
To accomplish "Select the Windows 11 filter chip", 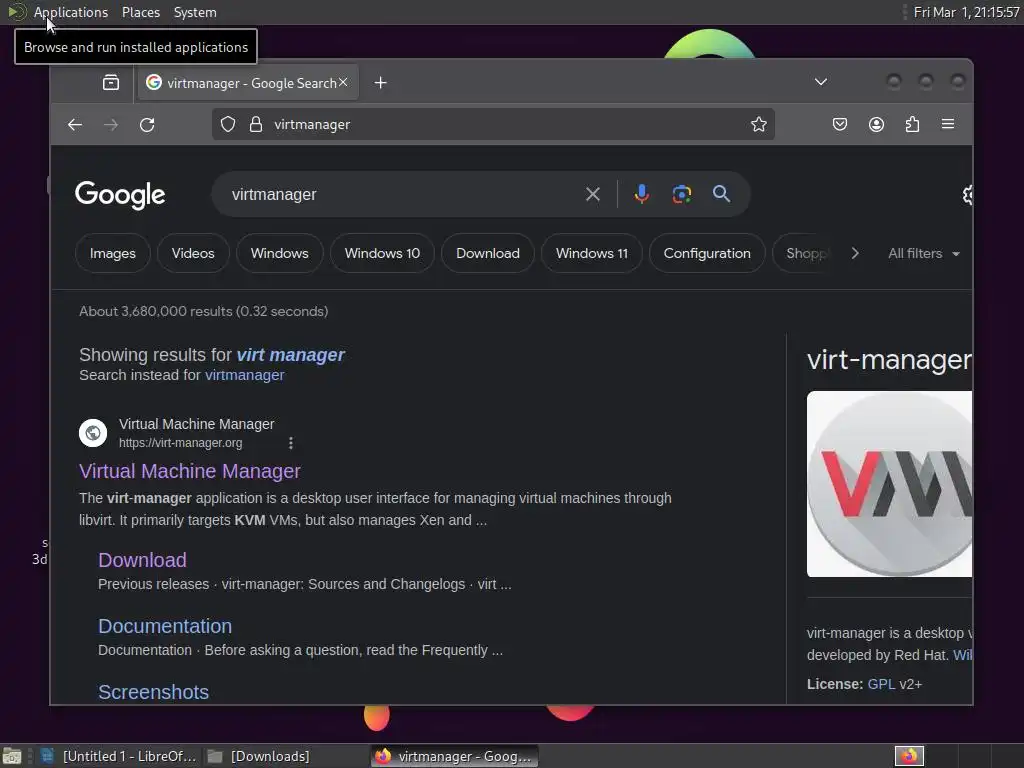I will [x=592, y=253].
